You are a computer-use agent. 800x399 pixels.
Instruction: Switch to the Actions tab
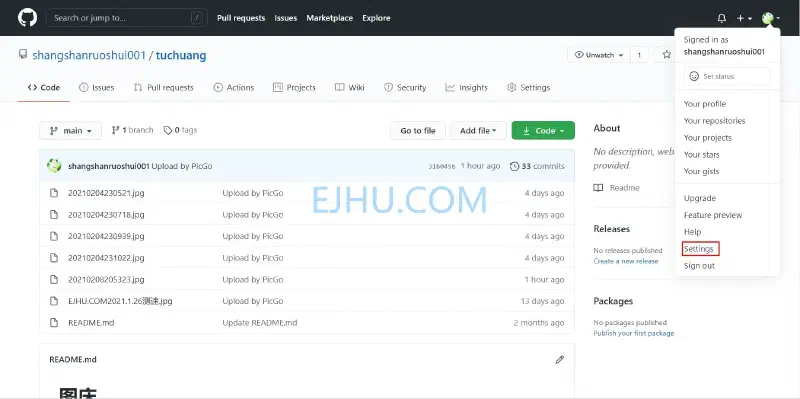pyautogui.click(x=234, y=88)
